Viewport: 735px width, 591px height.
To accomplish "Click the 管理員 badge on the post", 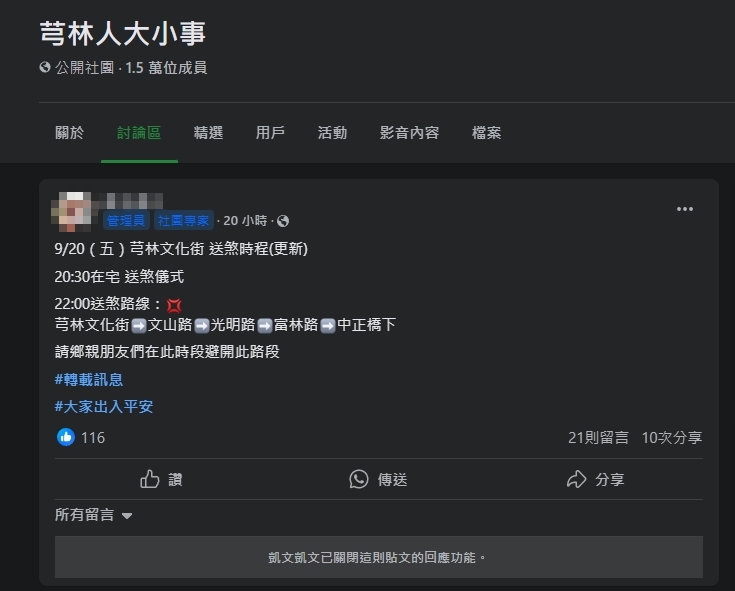I will [x=126, y=220].
